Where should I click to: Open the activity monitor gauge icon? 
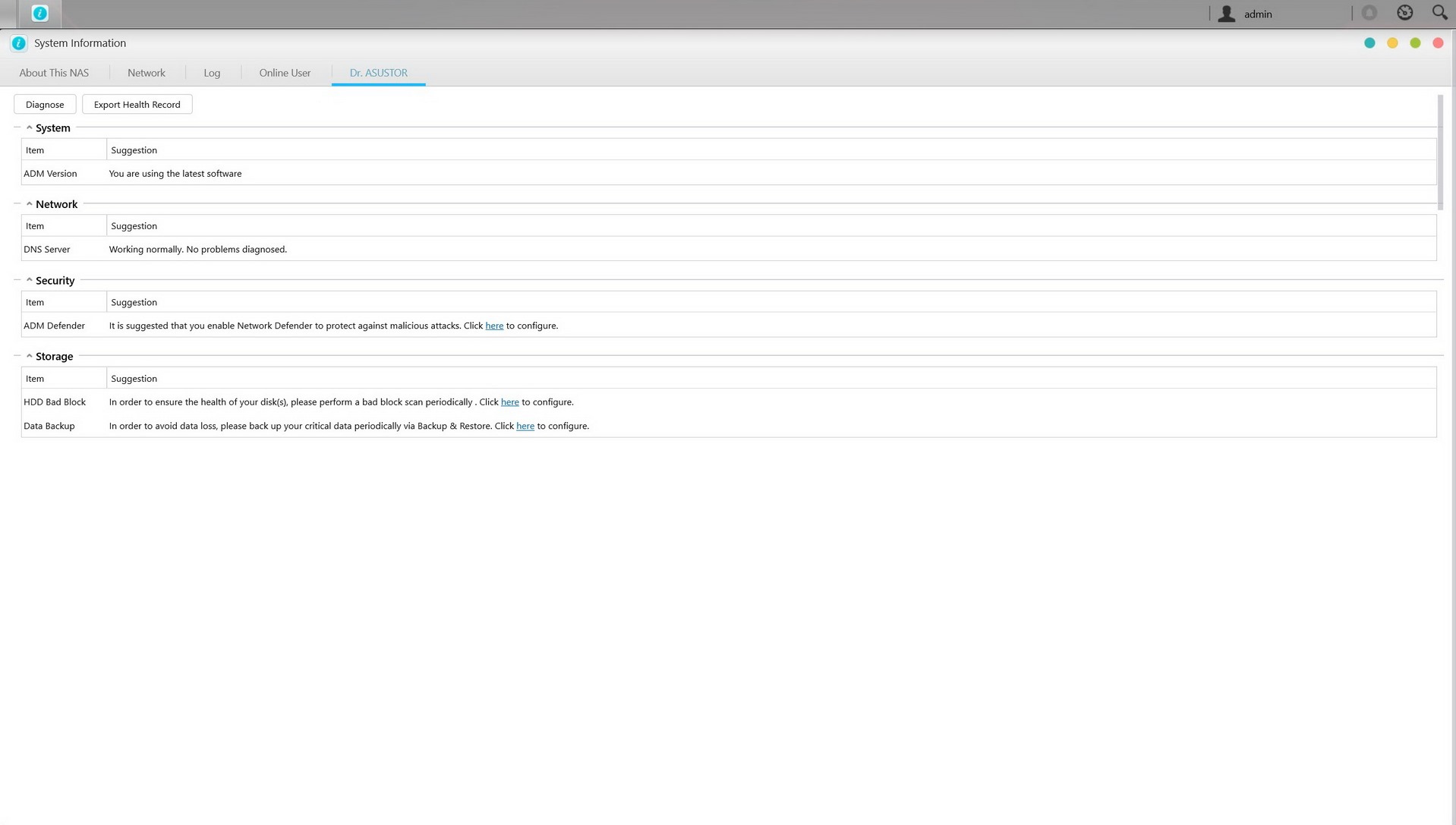[1405, 13]
